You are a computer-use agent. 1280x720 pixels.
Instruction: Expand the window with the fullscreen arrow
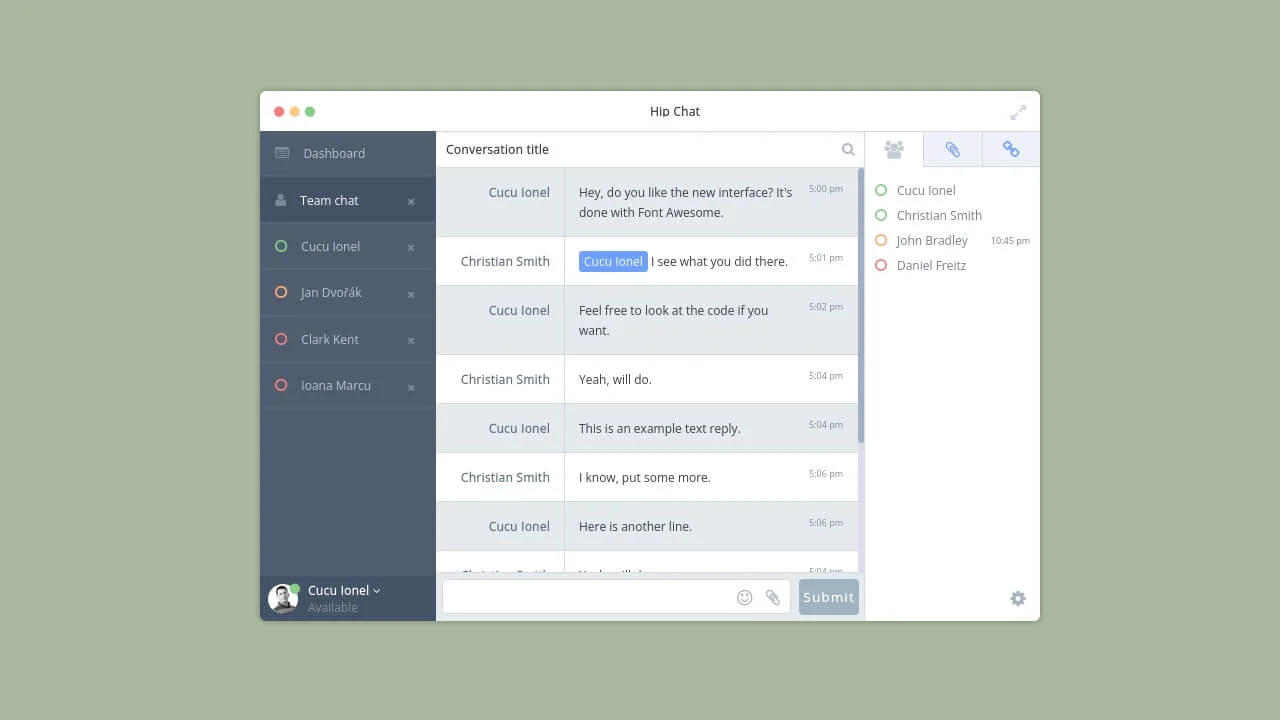tap(1018, 112)
